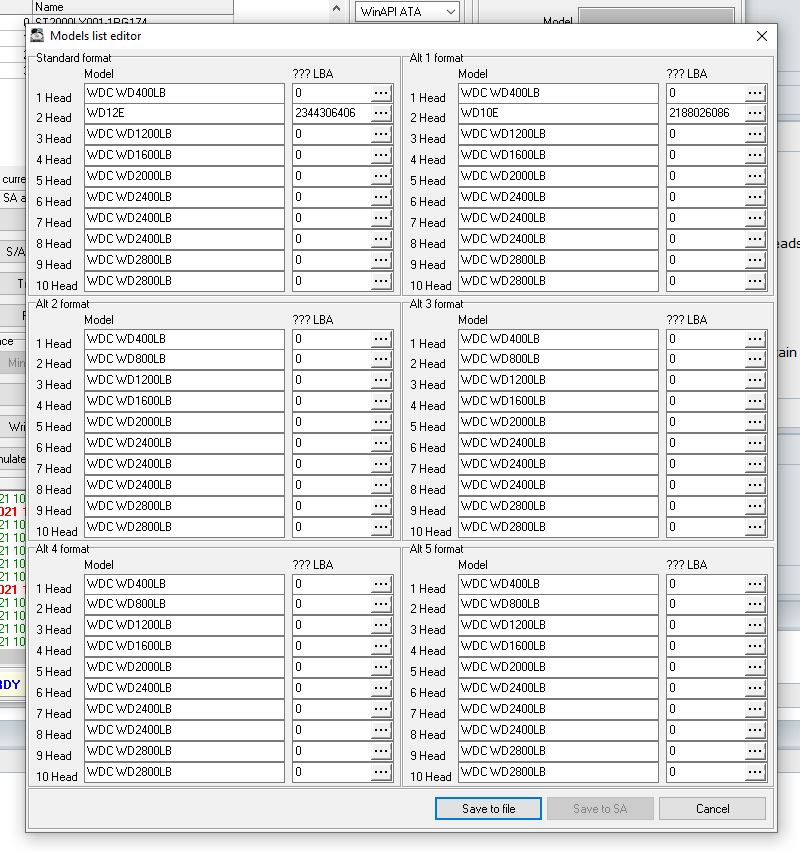Close the Models list editor dialog
Viewport: 800px width, 852px height.
[762, 36]
